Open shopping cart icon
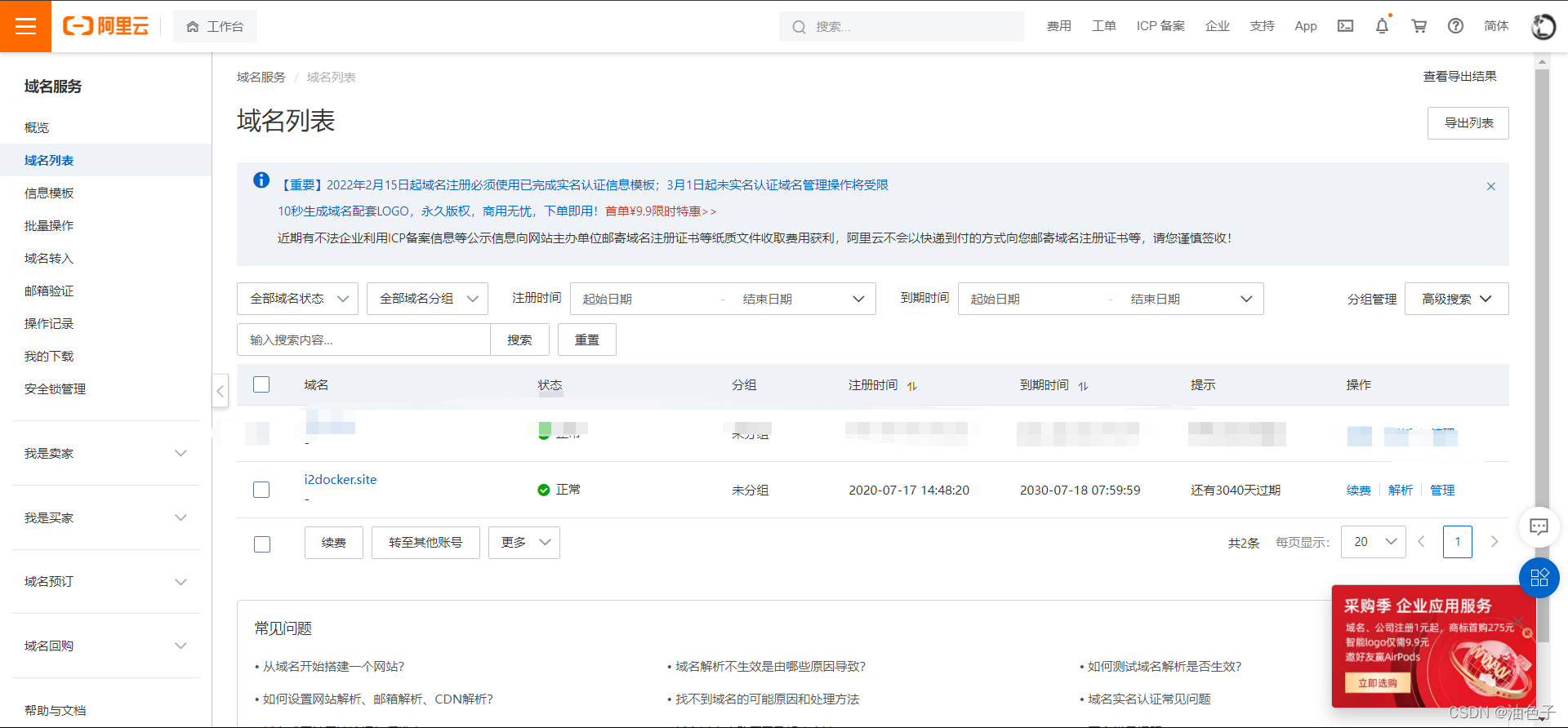 1419,26
